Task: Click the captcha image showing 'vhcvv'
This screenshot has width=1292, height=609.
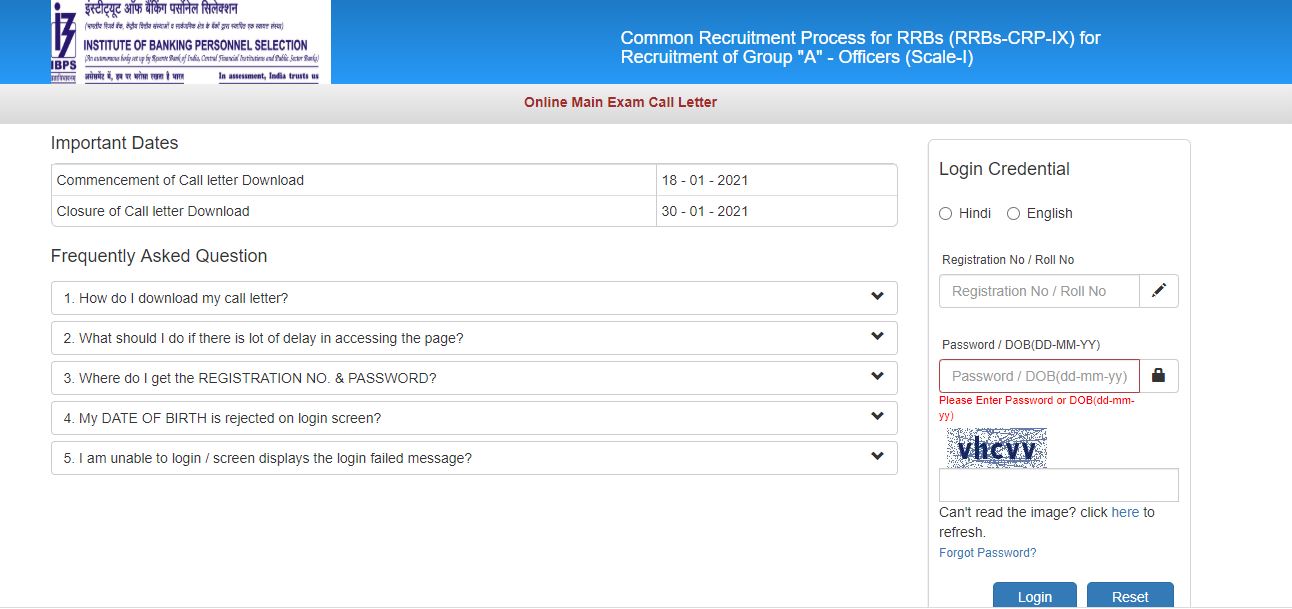Action: point(995,448)
